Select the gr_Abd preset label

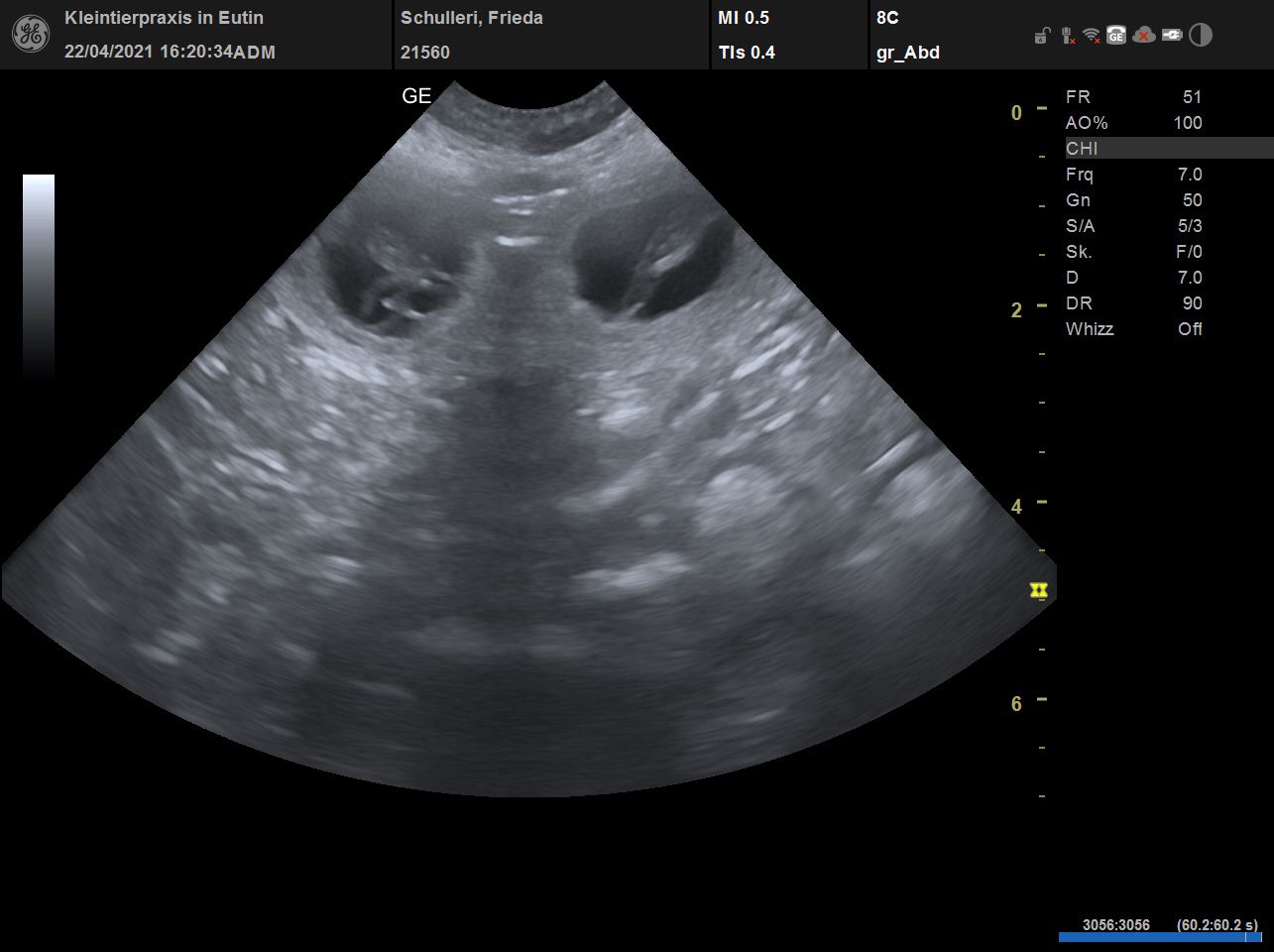pos(907,53)
